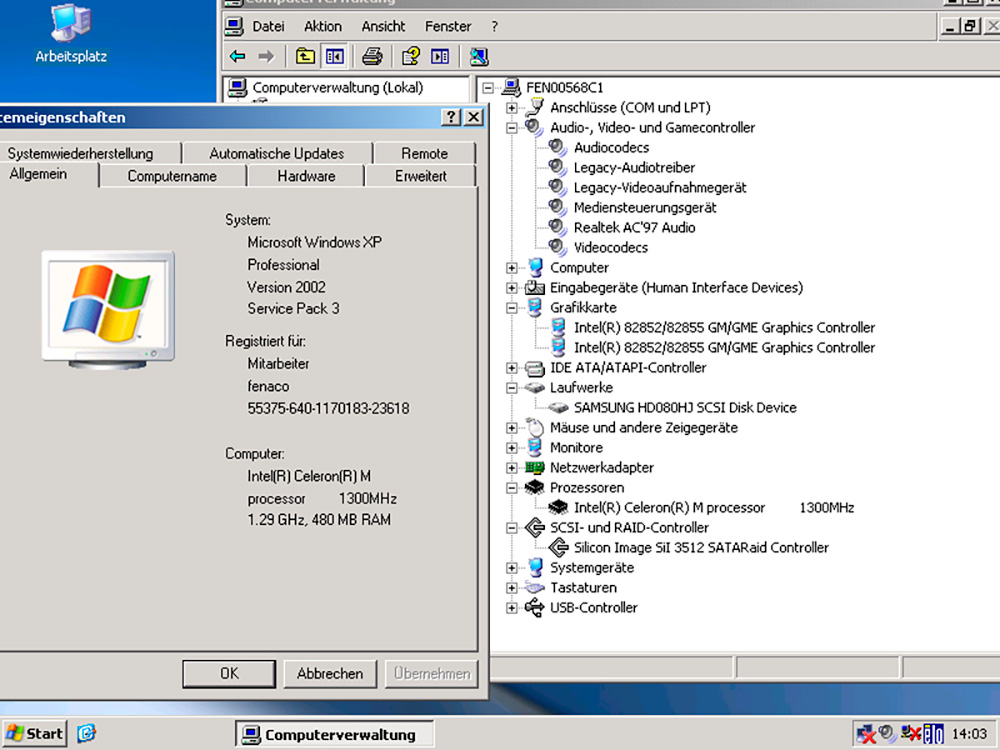Toggle the console tree pane icon
The width and height of the screenshot is (1000, 750).
pos(334,56)
